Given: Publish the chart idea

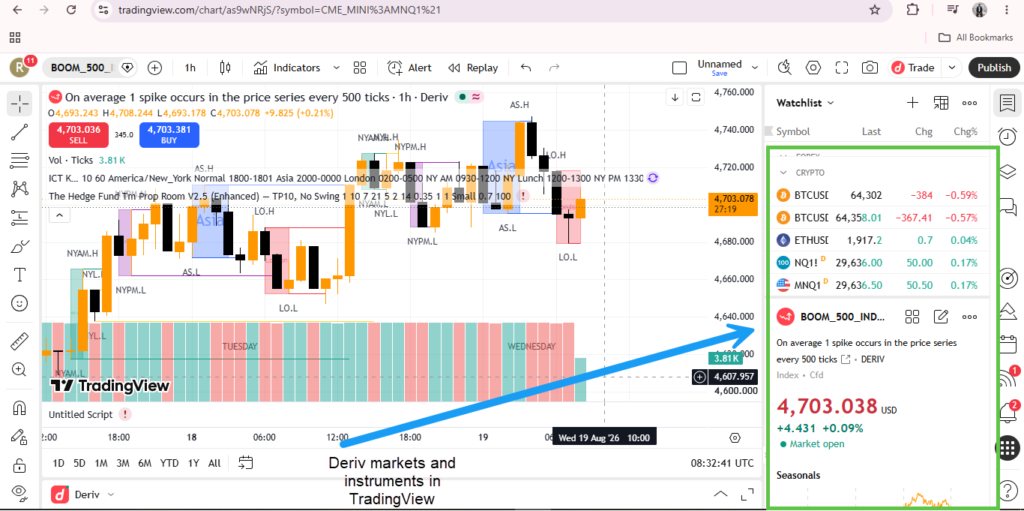Looking at the screenshot, I should pyautogui.click(x=994, y=67).
